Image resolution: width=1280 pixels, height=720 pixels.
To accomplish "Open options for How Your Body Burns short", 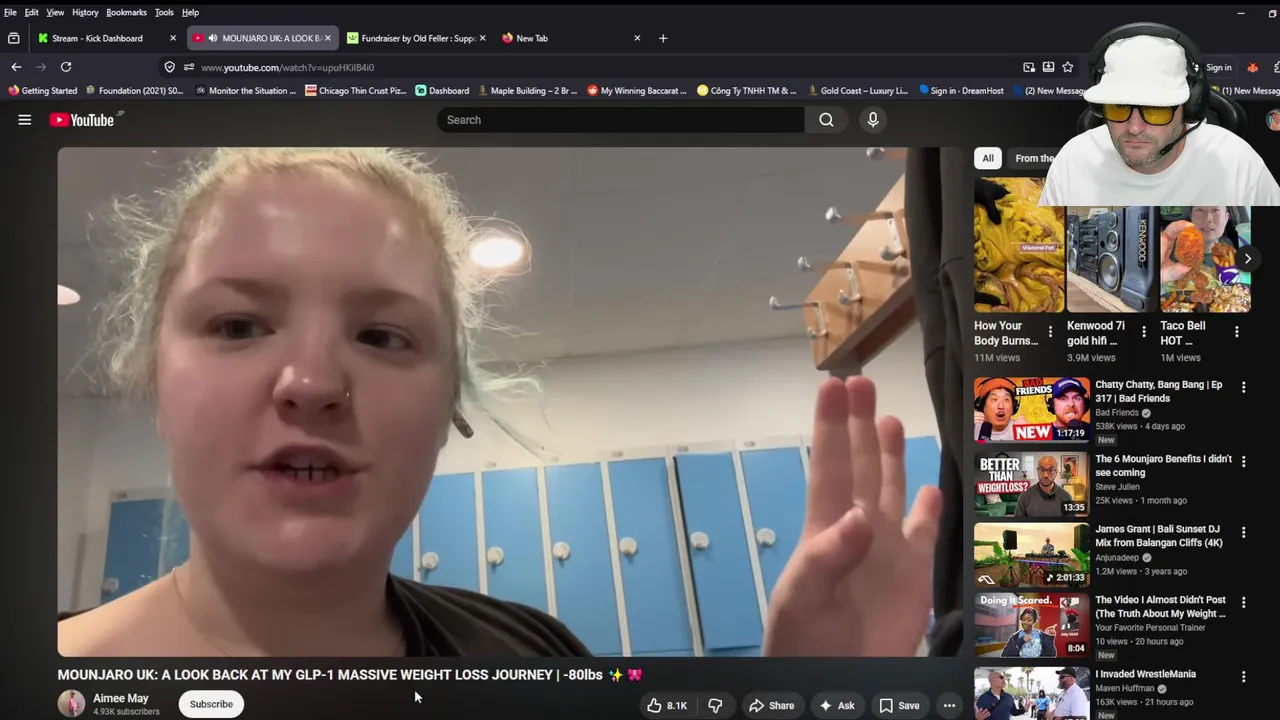I will pyautogui.click(x=1050, y=332).
